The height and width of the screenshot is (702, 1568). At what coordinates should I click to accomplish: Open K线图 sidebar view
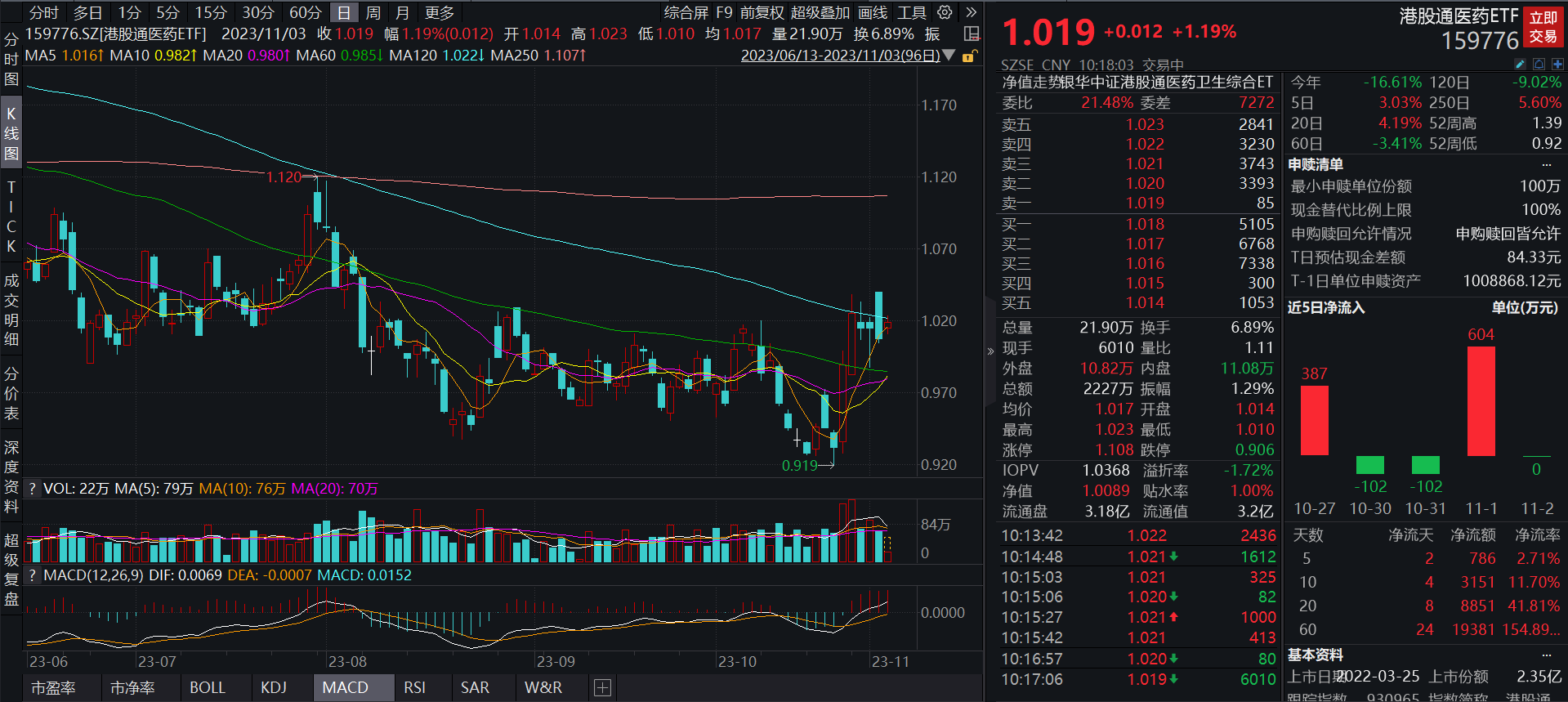[x=11, y=133]
